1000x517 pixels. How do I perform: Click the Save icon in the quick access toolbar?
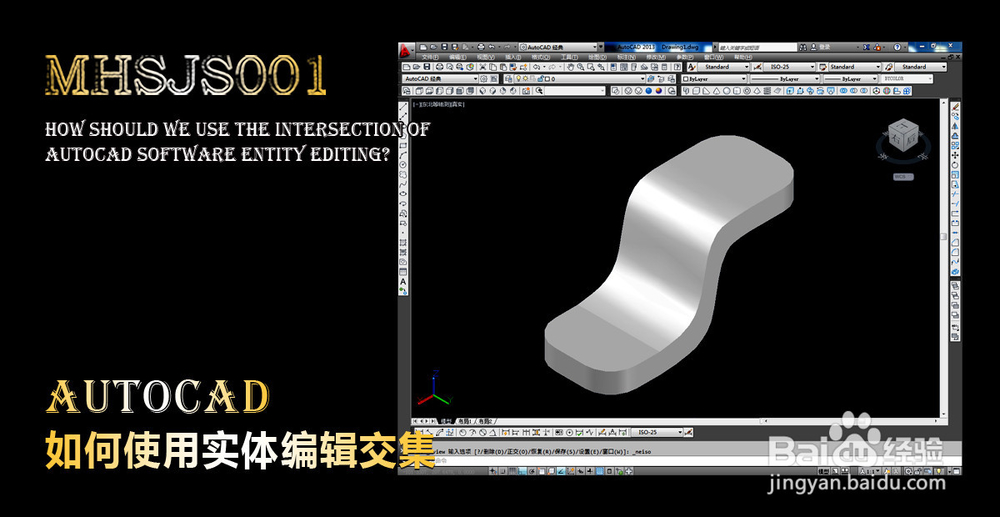445,47
